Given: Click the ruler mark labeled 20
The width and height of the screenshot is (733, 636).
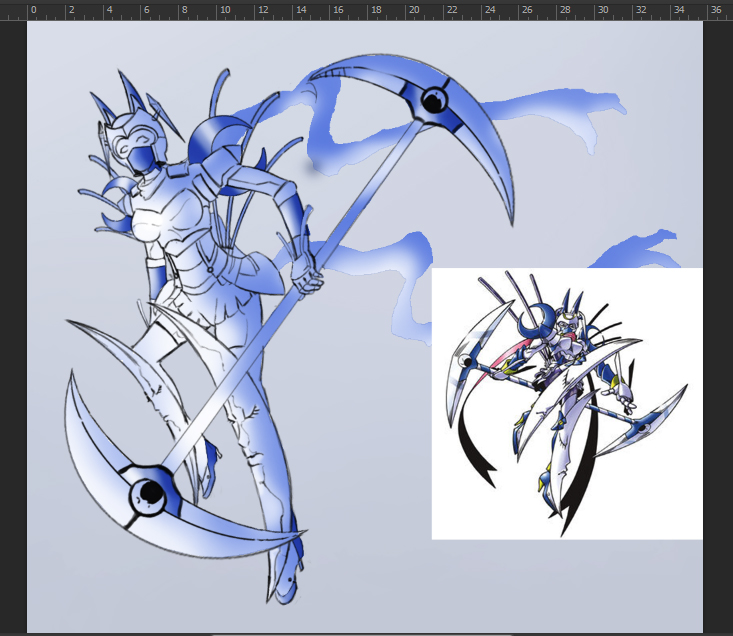Looking at the screenshot, I should pos(414,10).
